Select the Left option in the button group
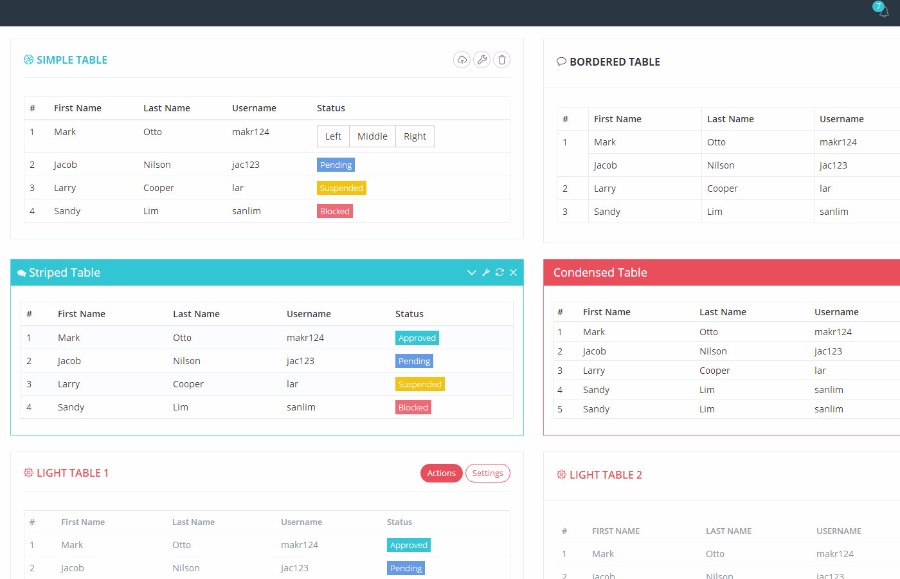Screen dimensions: 900x579 click(x=333, y=136)
